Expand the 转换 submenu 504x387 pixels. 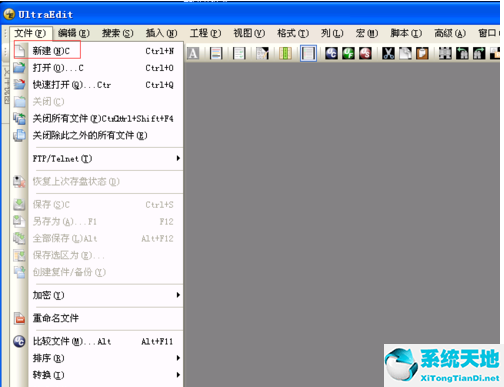(97, 375)
